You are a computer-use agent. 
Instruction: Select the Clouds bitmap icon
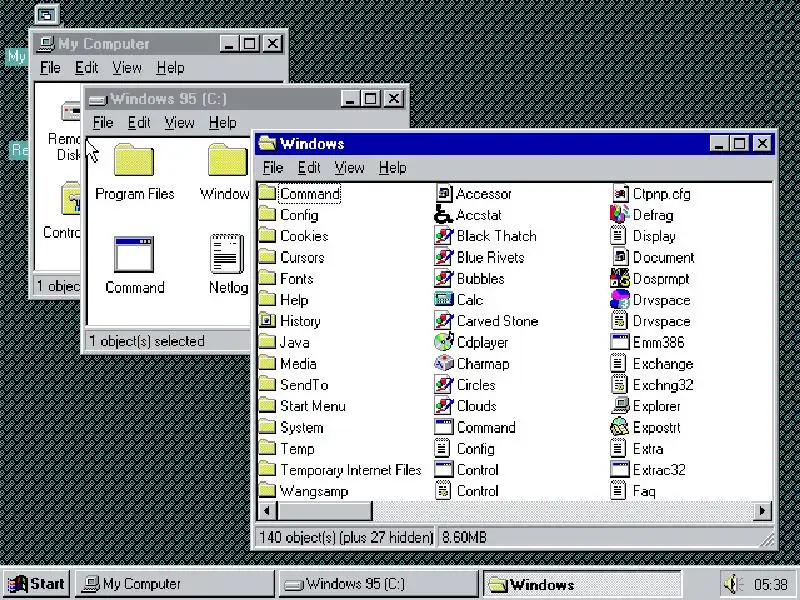point(443,406)
